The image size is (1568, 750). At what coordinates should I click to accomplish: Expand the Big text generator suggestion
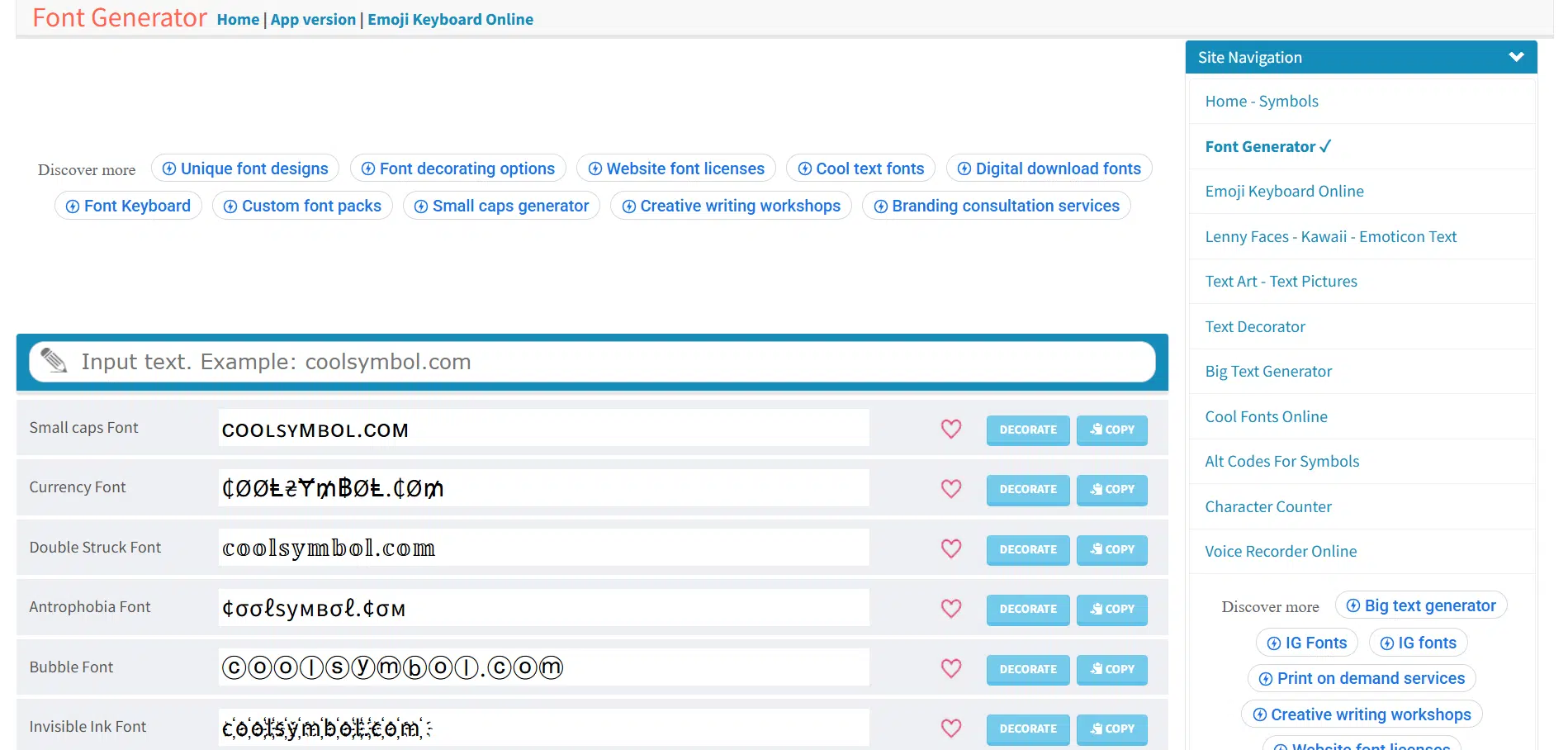click(1420, 605)
